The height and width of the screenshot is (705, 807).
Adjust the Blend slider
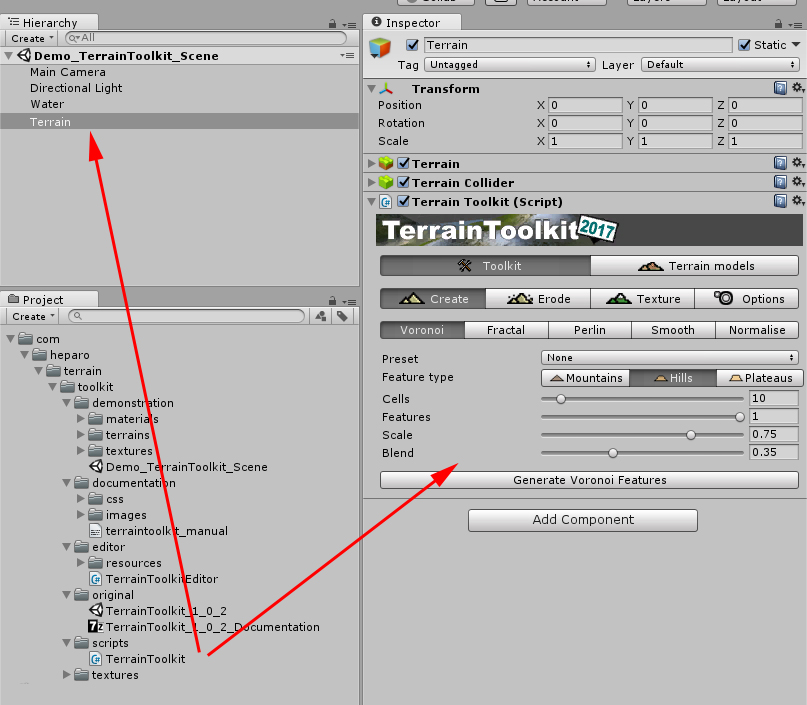(642, 453)
